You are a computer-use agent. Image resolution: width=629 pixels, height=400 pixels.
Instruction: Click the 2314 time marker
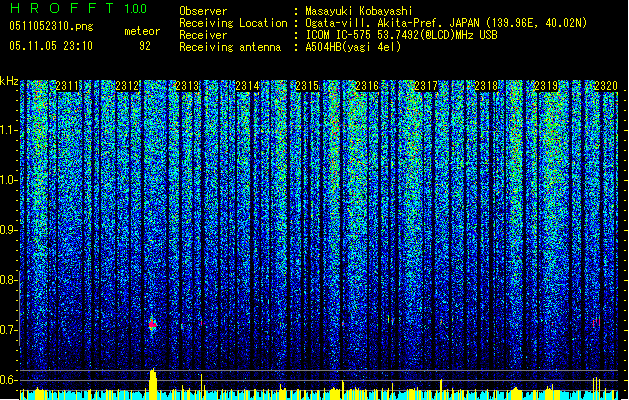[247, 86]
